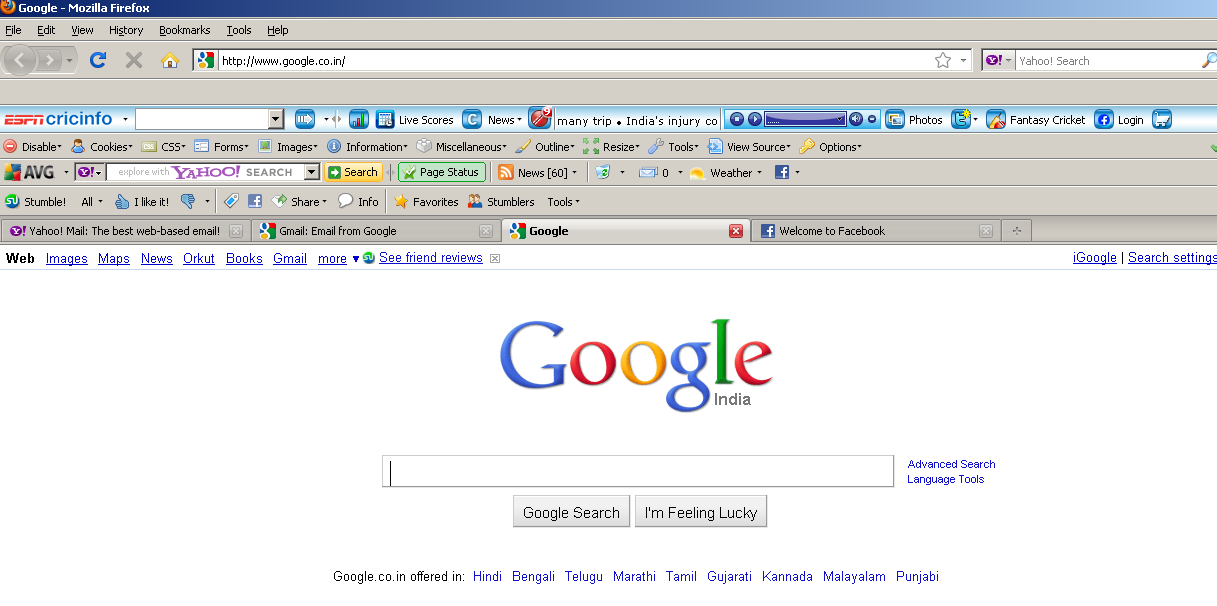Viewport: 1217px width, 606px height.
Task: Open a new tab with the plus button
Action: [x=1017, y=231]
